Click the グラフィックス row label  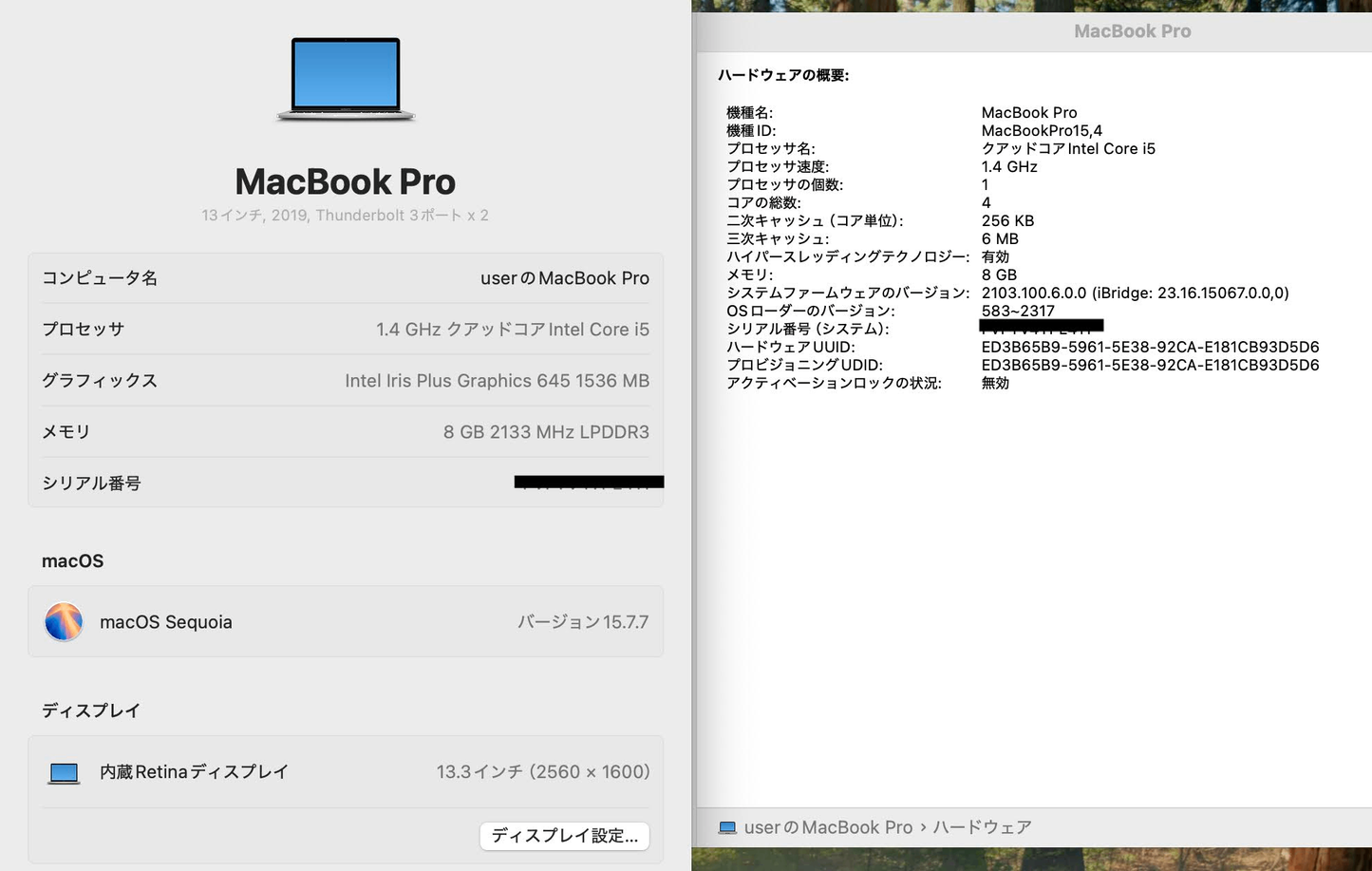[100, 381]
